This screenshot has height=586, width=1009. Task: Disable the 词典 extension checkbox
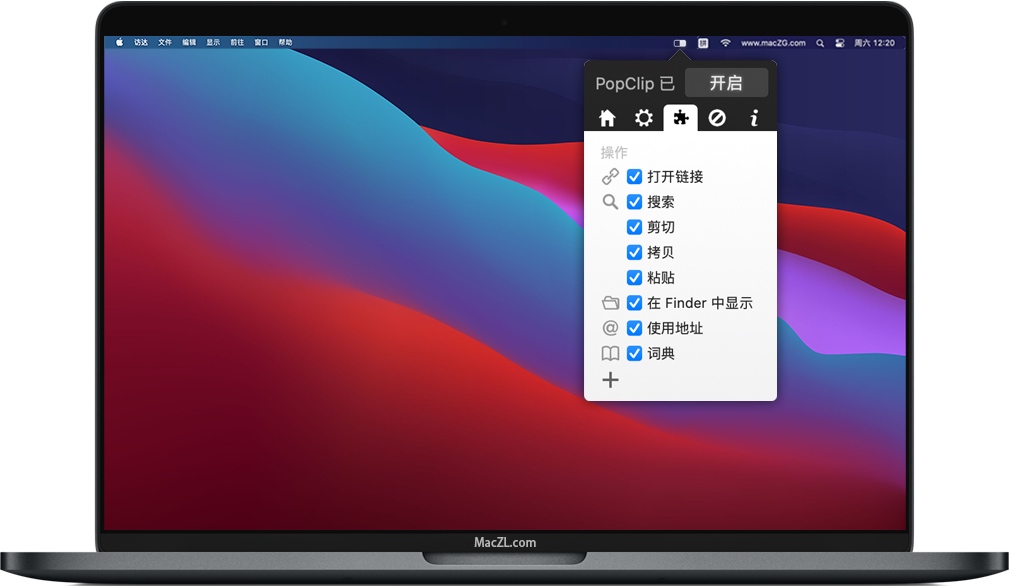tap(634, 353)
